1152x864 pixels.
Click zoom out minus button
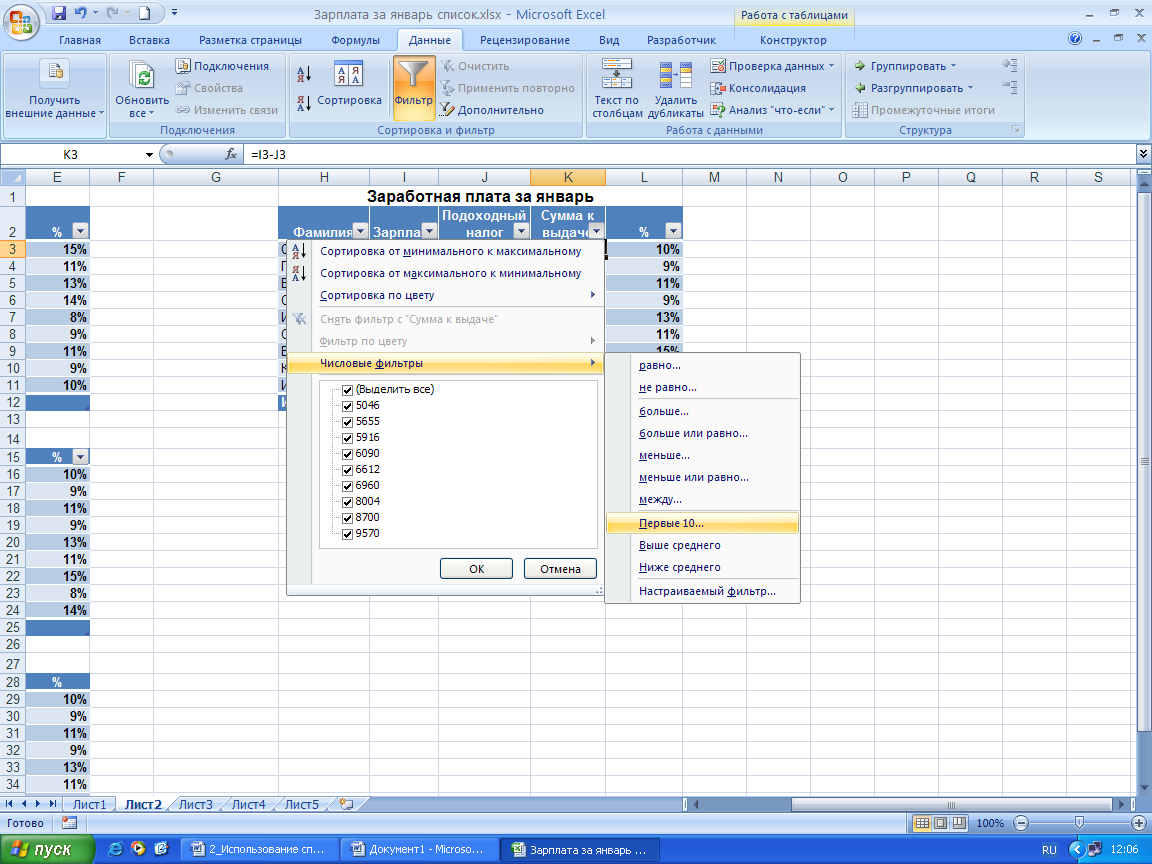(1020, 824)
